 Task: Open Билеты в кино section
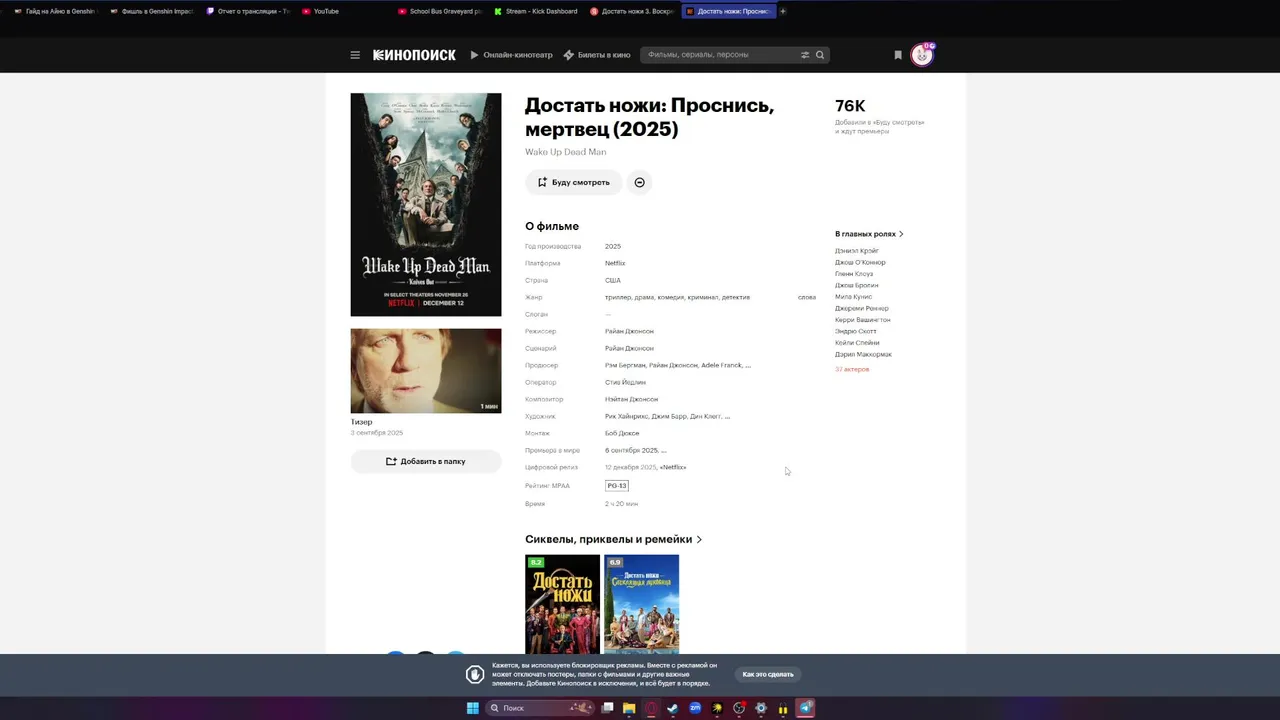[x=596, y=55]
